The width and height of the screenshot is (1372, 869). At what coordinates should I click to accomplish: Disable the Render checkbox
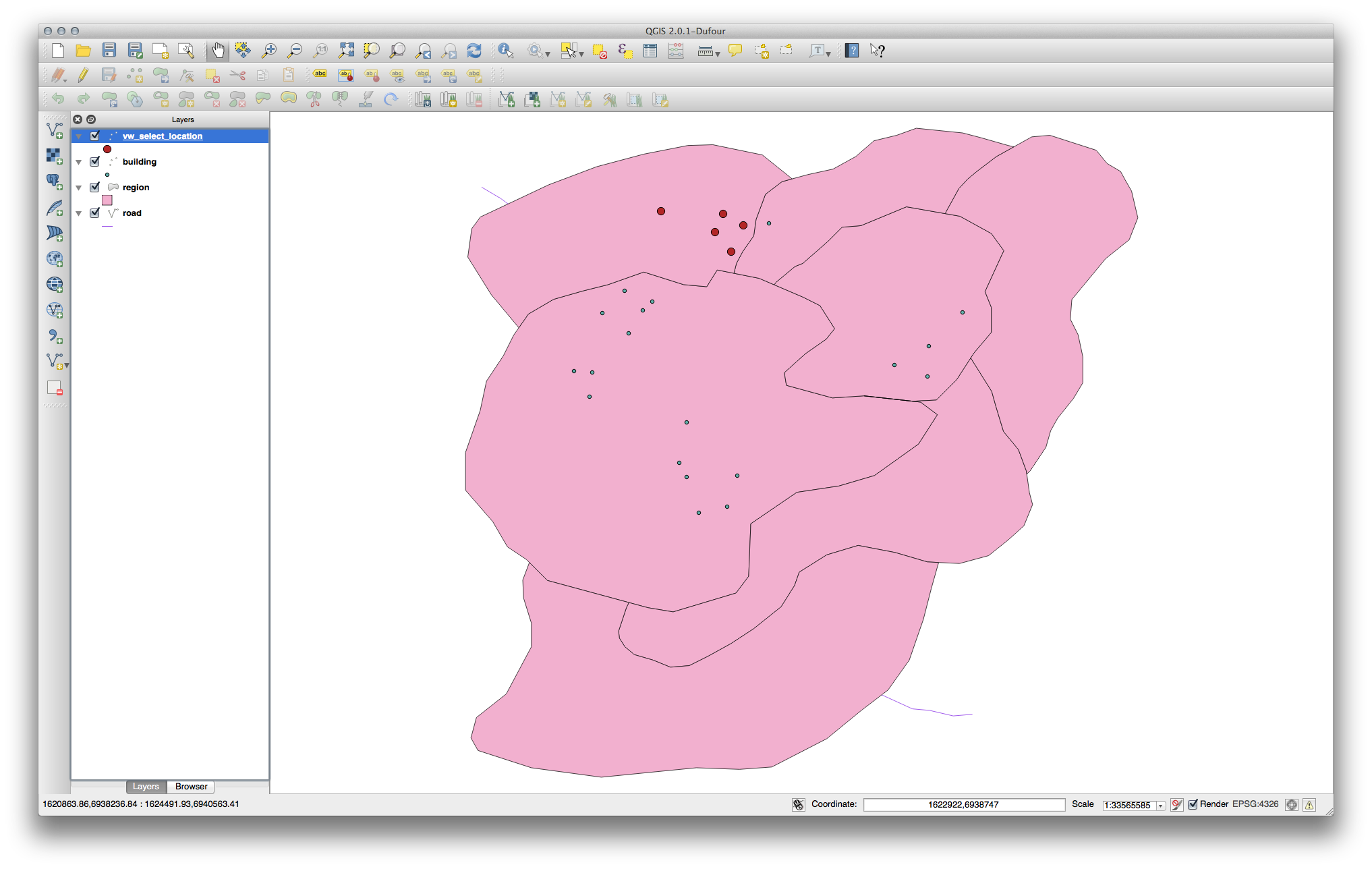tap(1193, 804)
